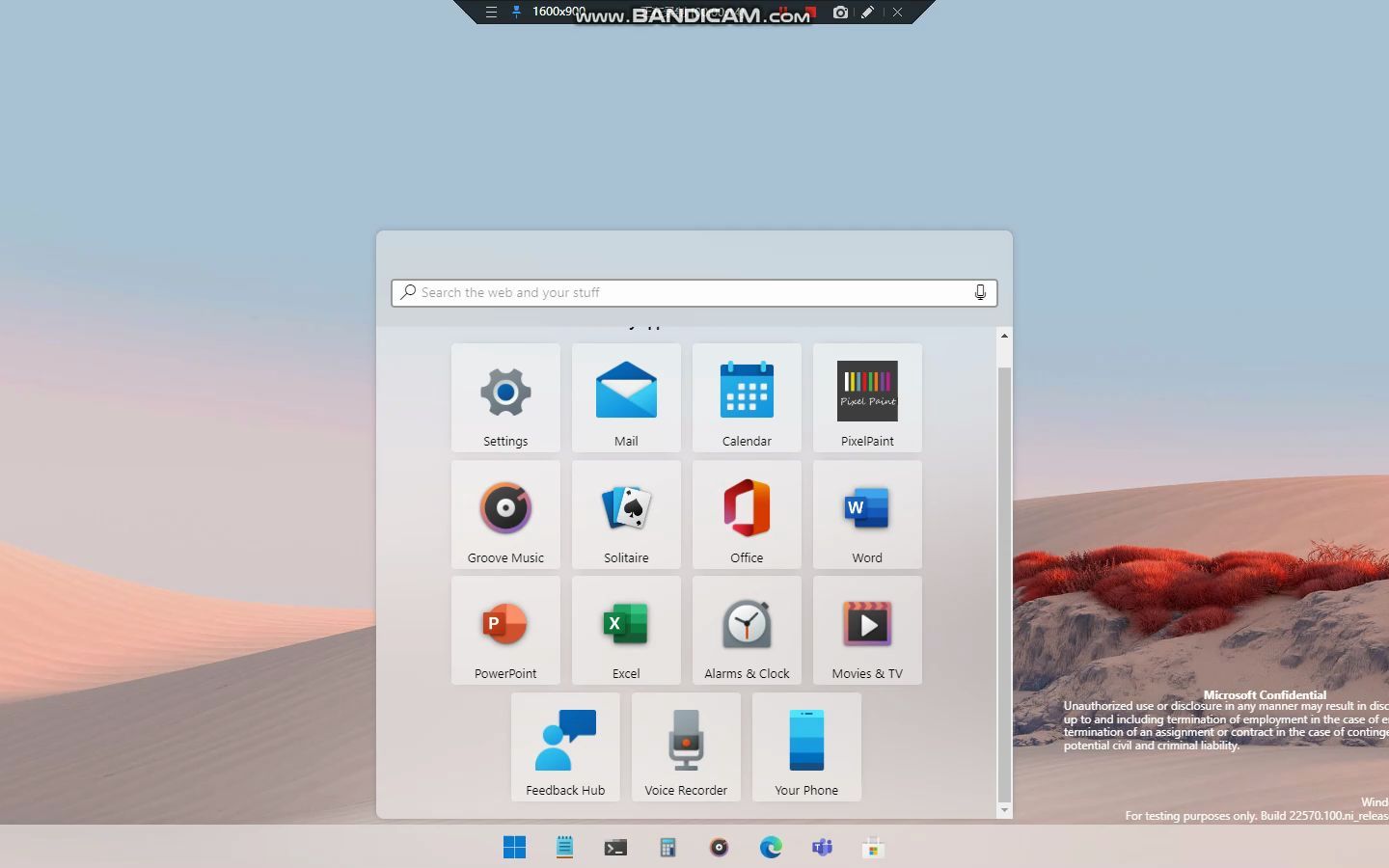Click the app list vertical scrollbar thumb

pos(1004,584)
